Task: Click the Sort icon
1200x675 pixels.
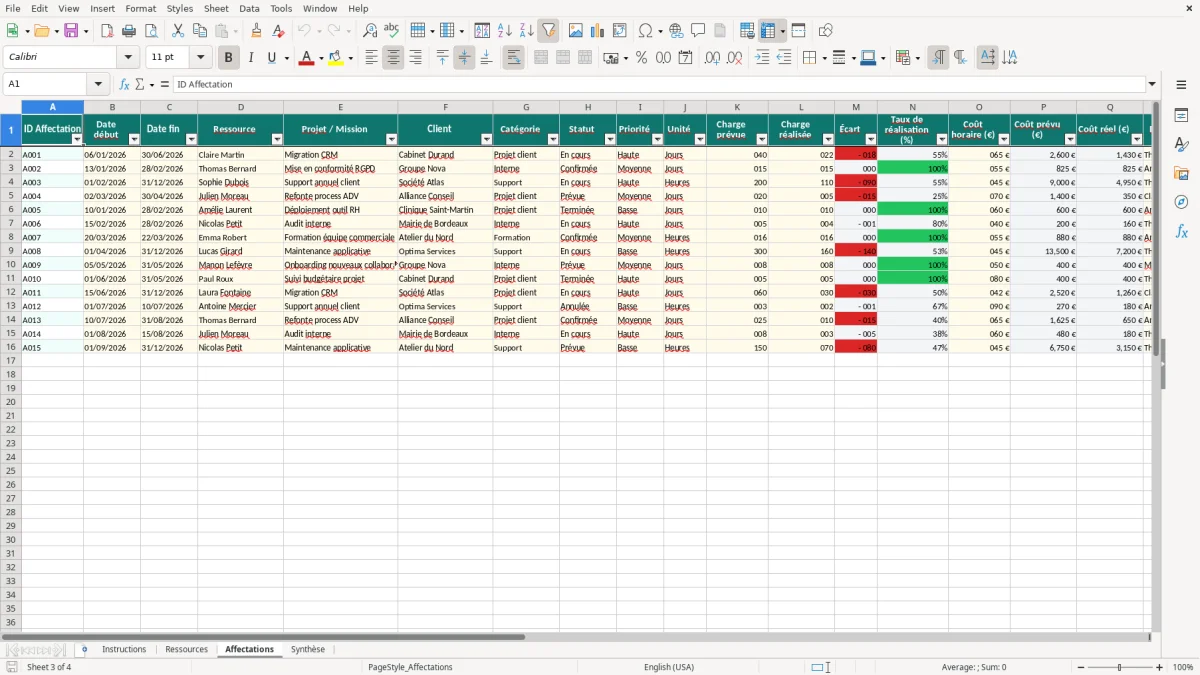Action: 482,31
